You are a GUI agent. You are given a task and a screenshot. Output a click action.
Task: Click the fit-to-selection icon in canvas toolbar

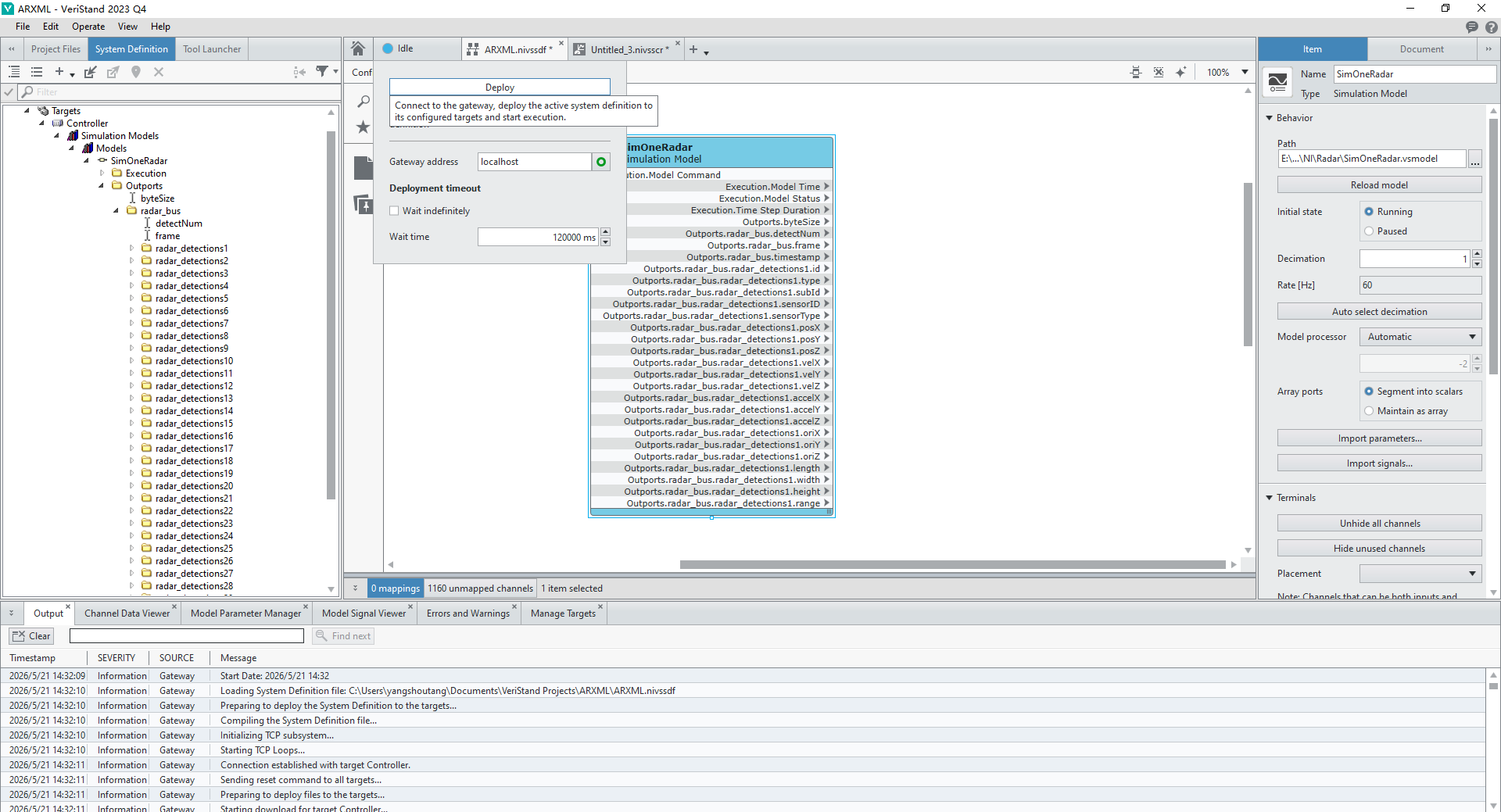click(x=1136, y=73)
